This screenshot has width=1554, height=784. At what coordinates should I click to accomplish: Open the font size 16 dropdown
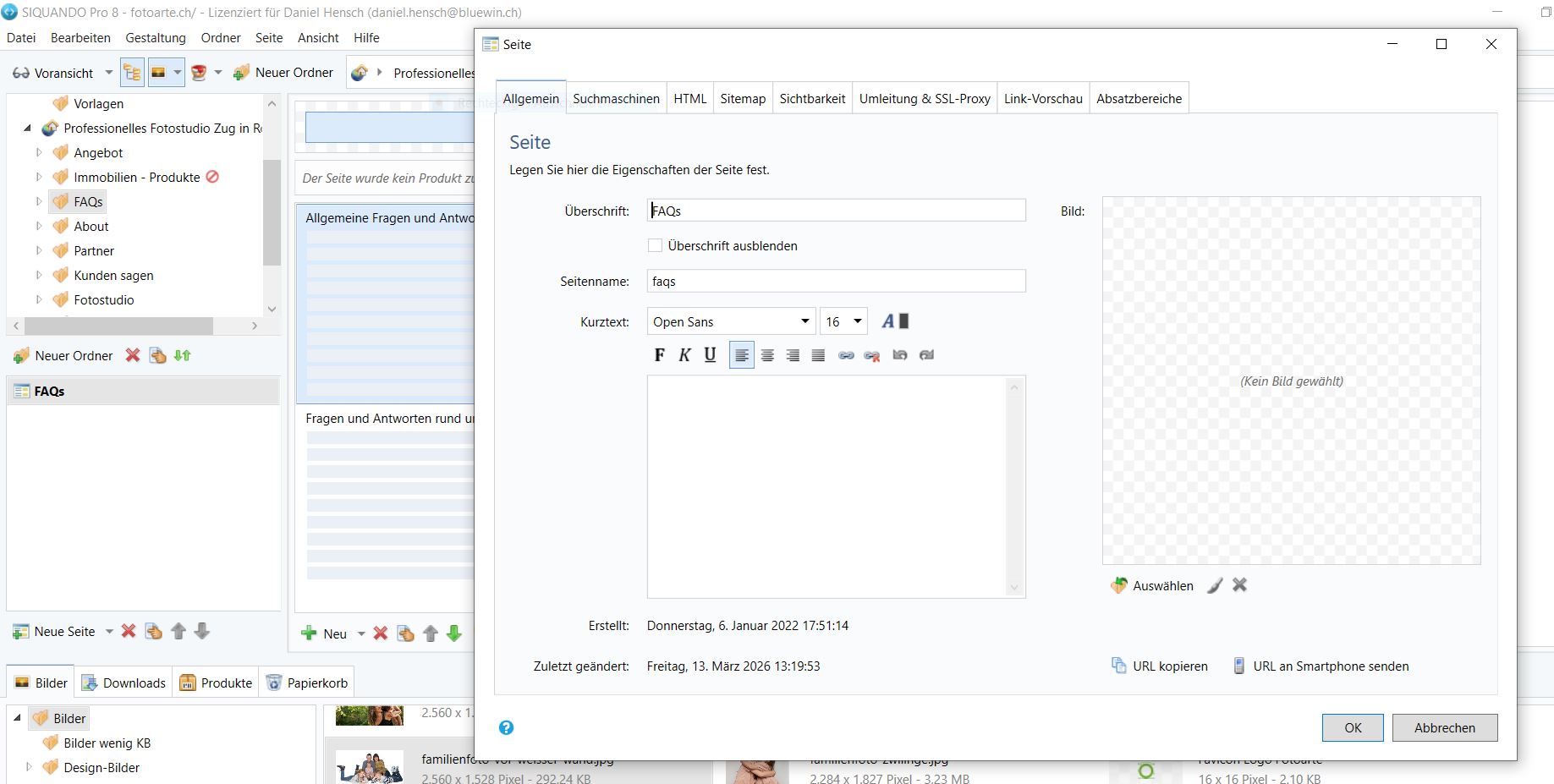point(843,322)
